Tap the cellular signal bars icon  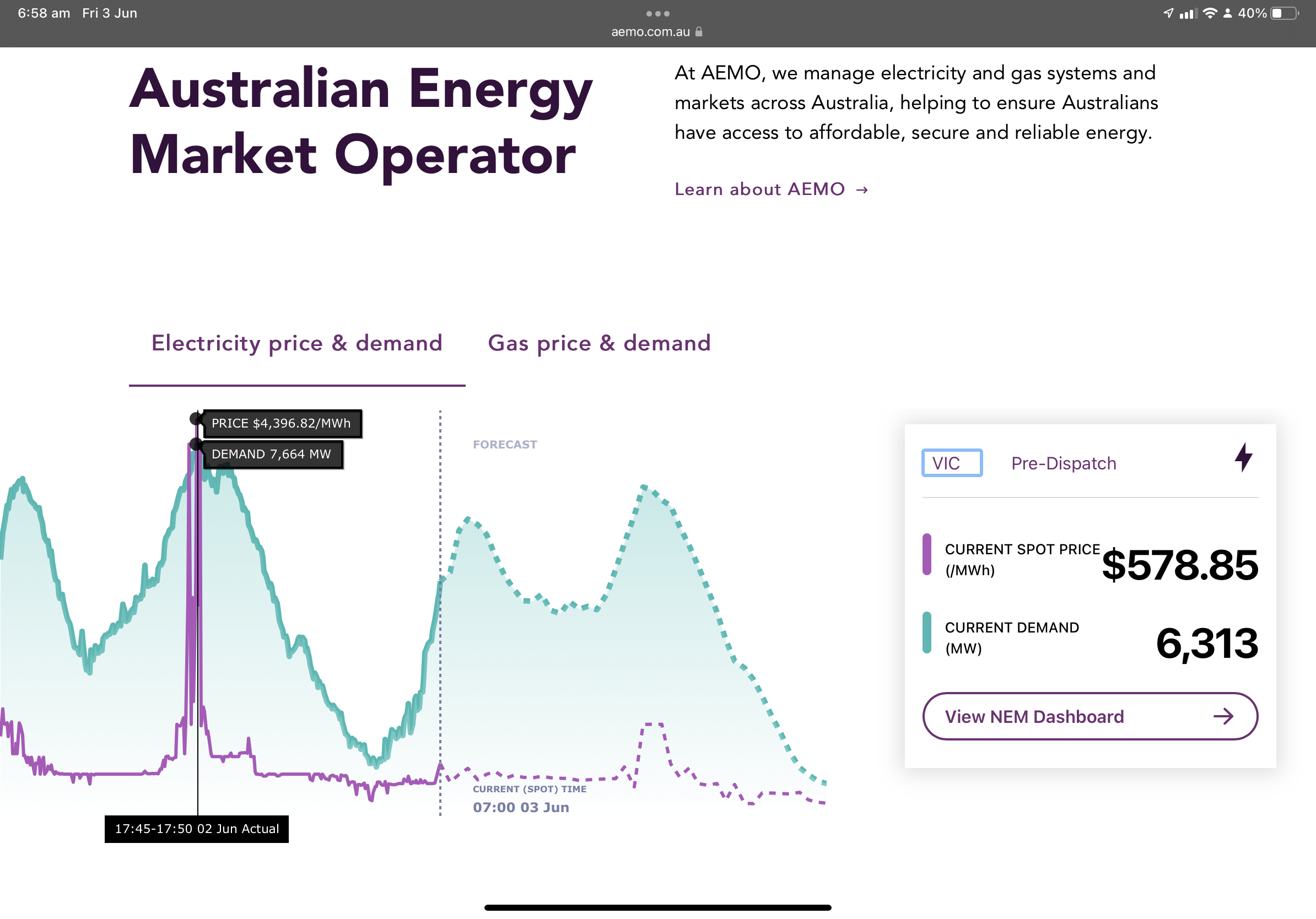(x=1188, y=13)
